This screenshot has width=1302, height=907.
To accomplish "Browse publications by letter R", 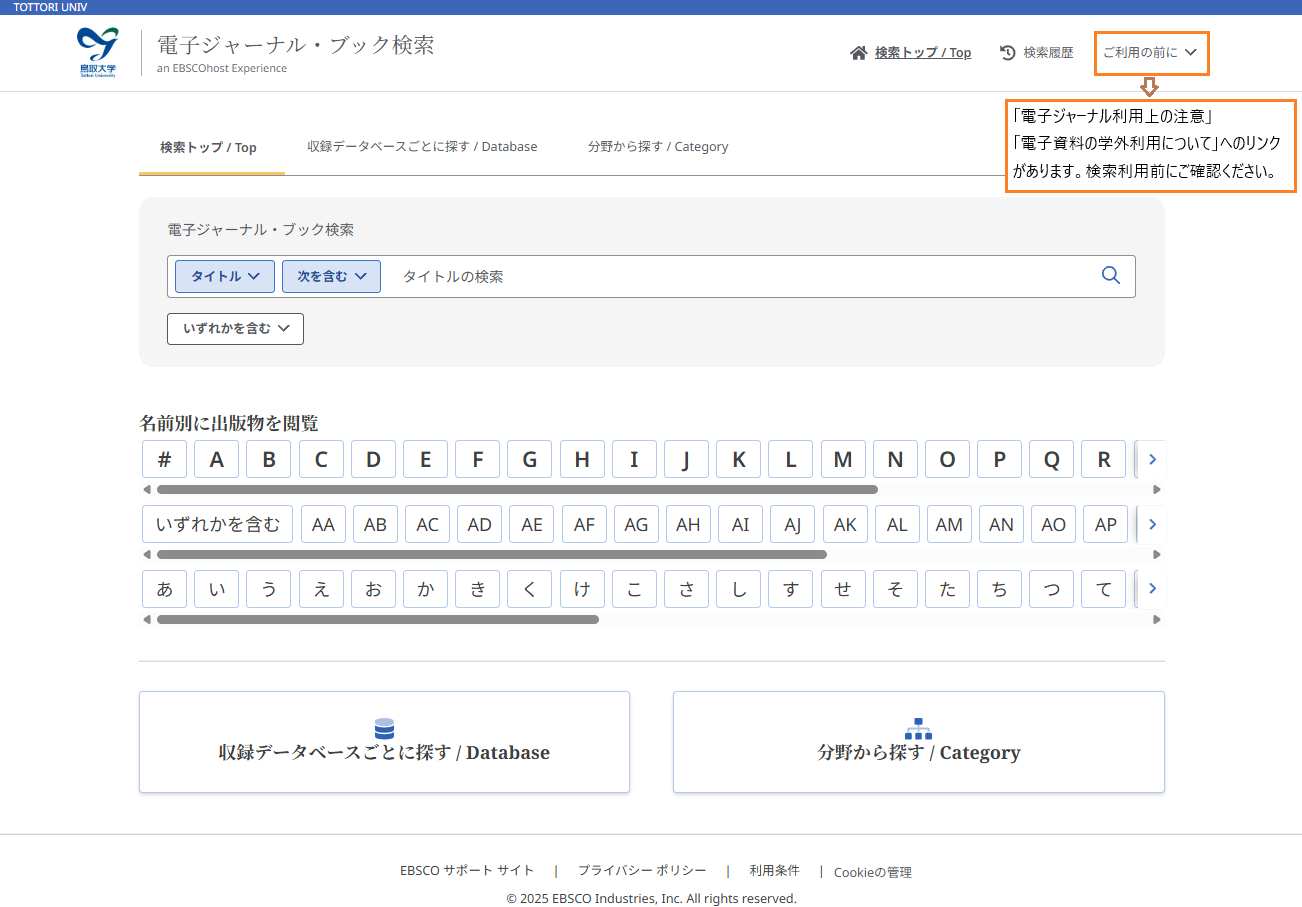I will coord(1104,459).
